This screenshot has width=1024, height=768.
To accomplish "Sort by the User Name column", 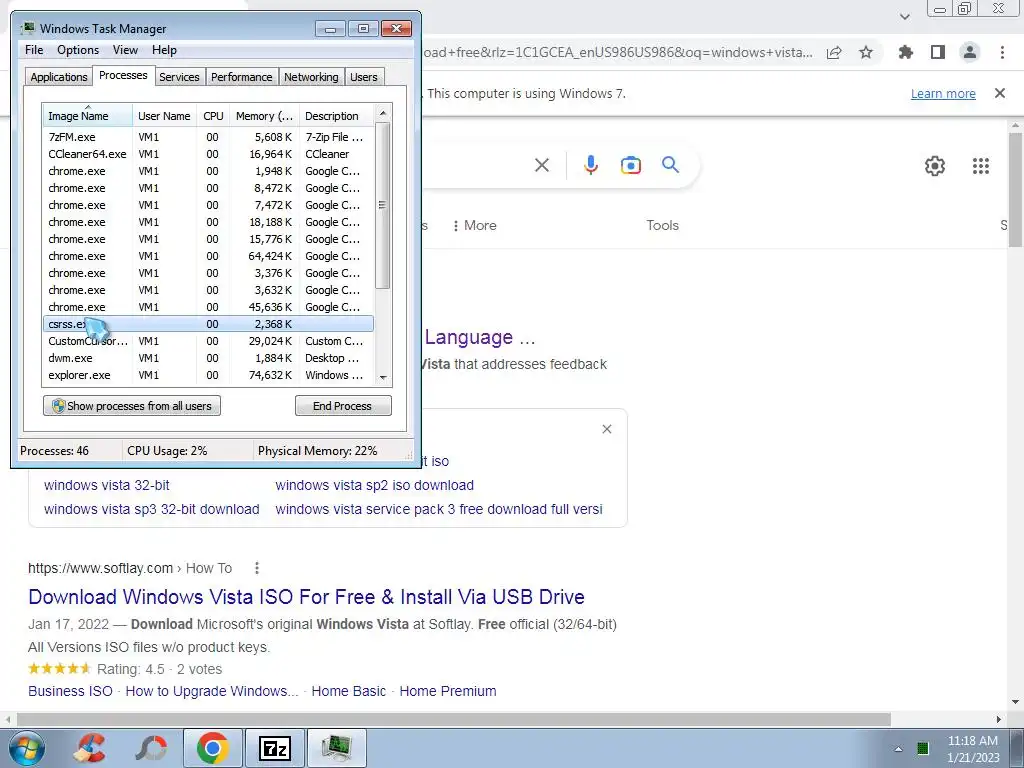I will click(x=164, y=116).
